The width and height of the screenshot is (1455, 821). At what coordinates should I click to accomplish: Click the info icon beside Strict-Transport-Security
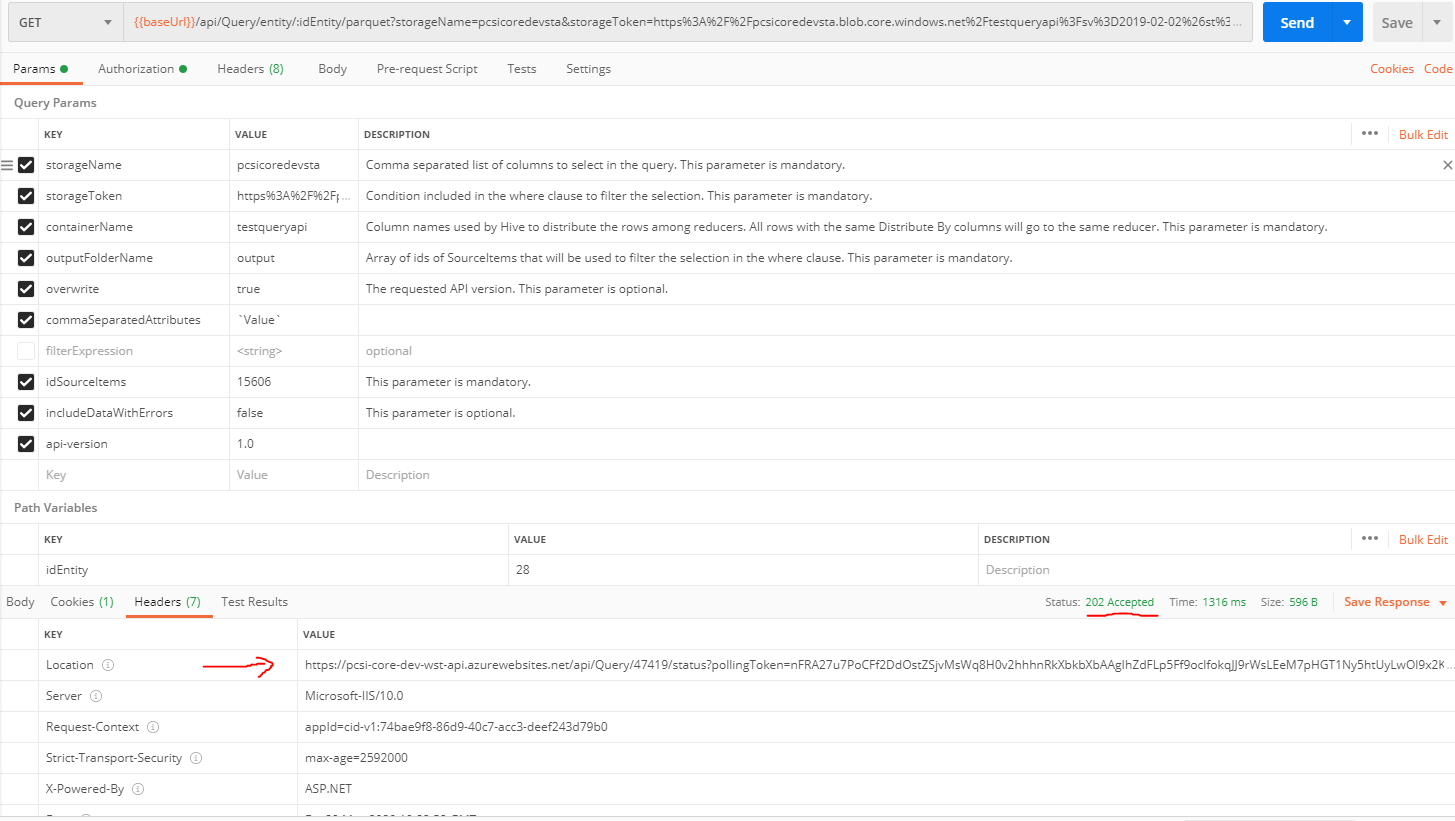point(196,758)
